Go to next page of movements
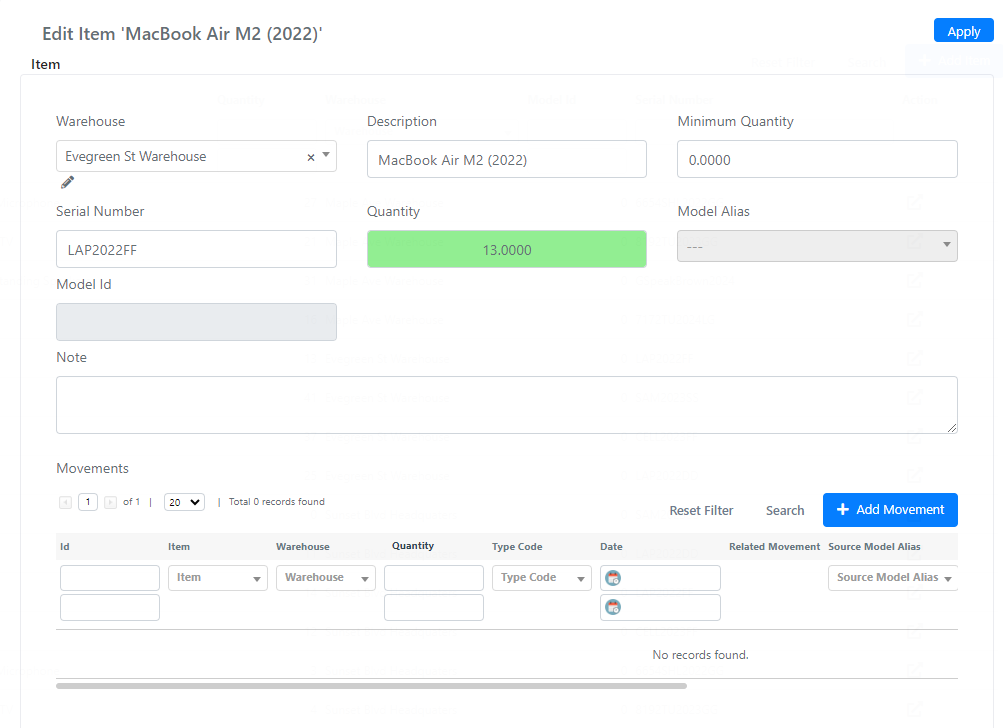 click(x=110, y=502)
